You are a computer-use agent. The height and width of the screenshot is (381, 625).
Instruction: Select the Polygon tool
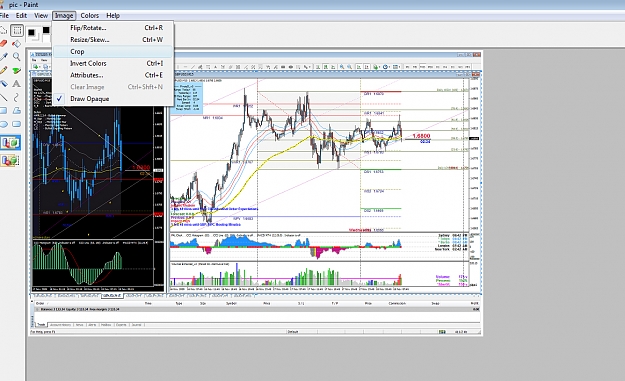[16, 110]
